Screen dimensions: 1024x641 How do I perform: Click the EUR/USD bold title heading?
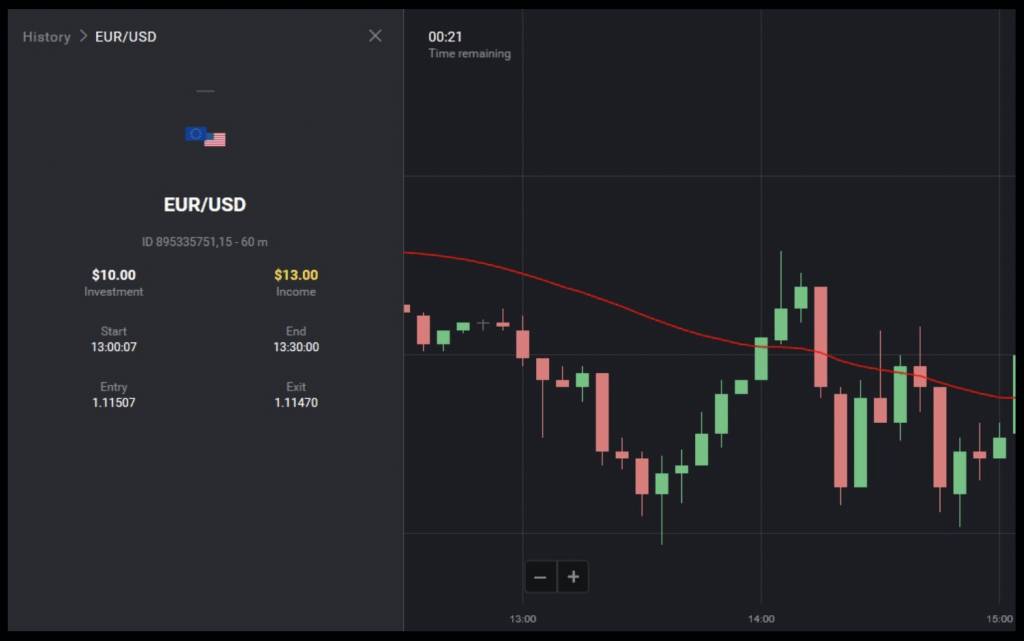point(205,205)
